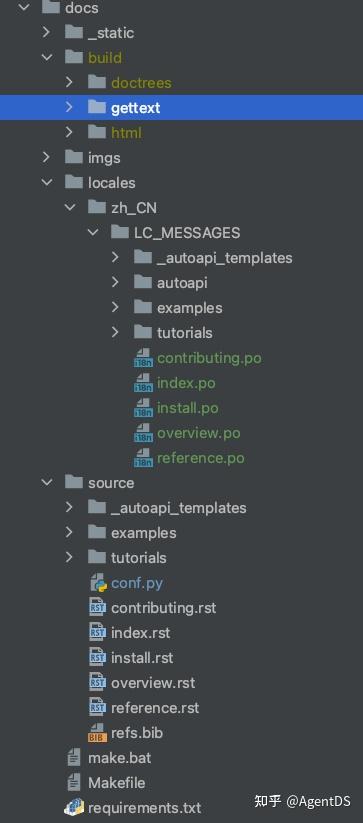The image size is (363, 823).
Task: Click the Python icon beside conf.py
Action: (98, 583)
